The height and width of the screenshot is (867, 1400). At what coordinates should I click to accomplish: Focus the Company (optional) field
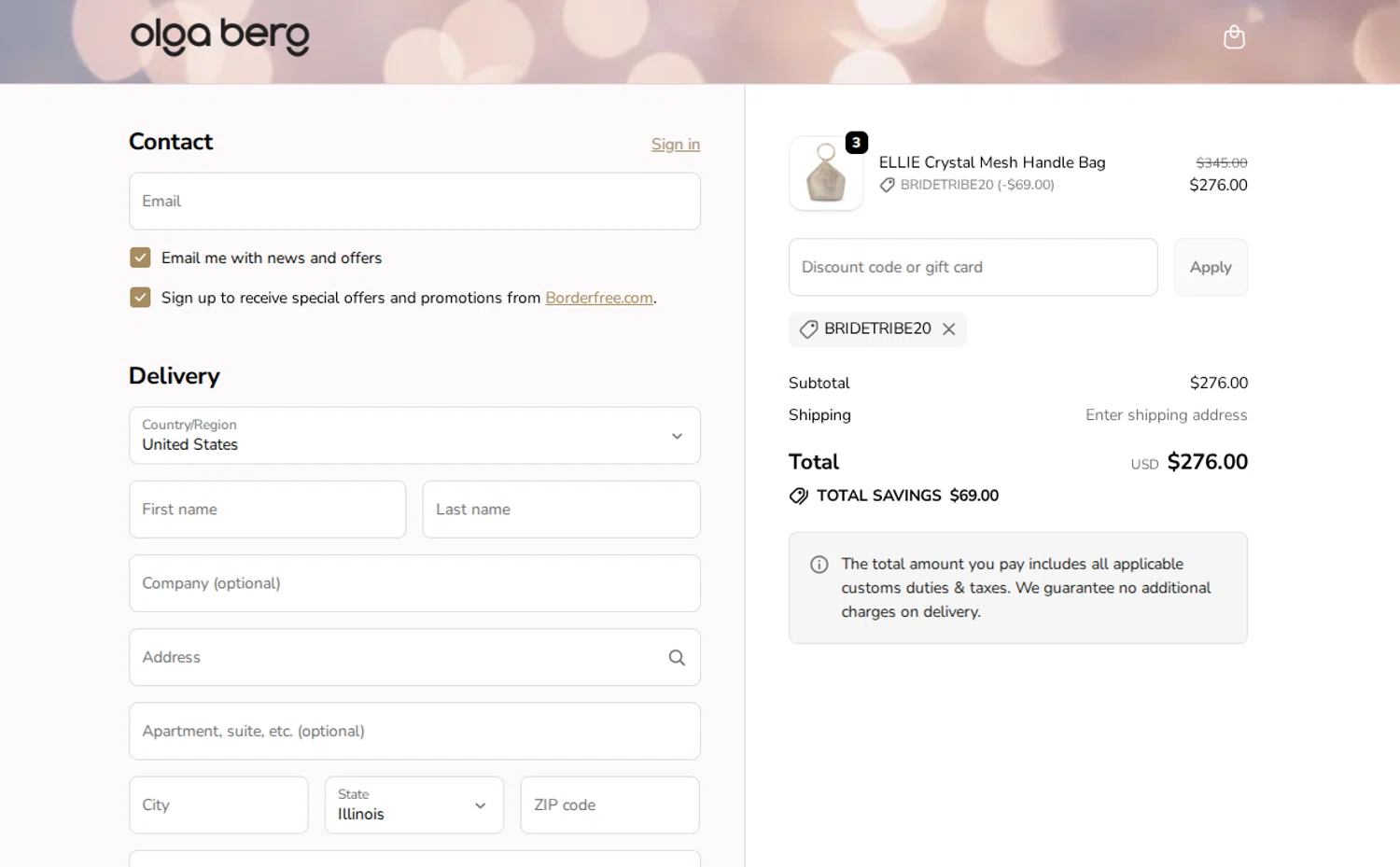coord(414,583)
